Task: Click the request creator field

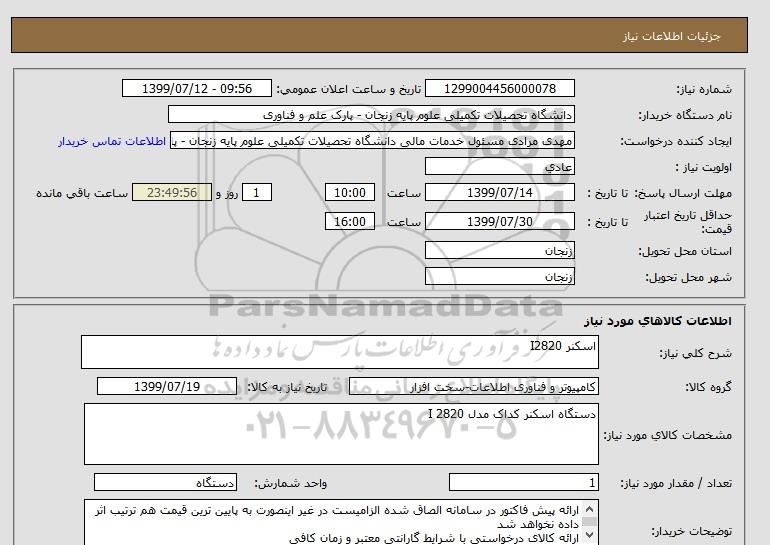Action: (x=372, y=141)
